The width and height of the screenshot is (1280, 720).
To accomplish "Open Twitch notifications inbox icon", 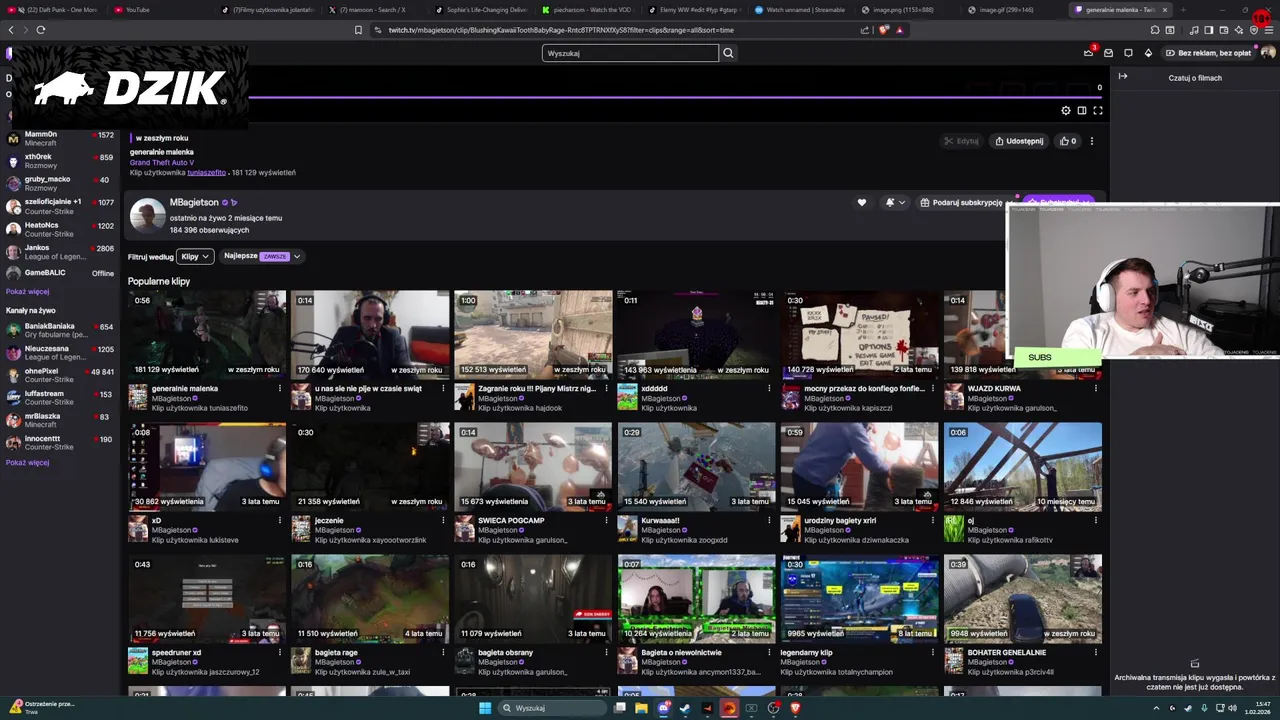I will [1109, 53].
